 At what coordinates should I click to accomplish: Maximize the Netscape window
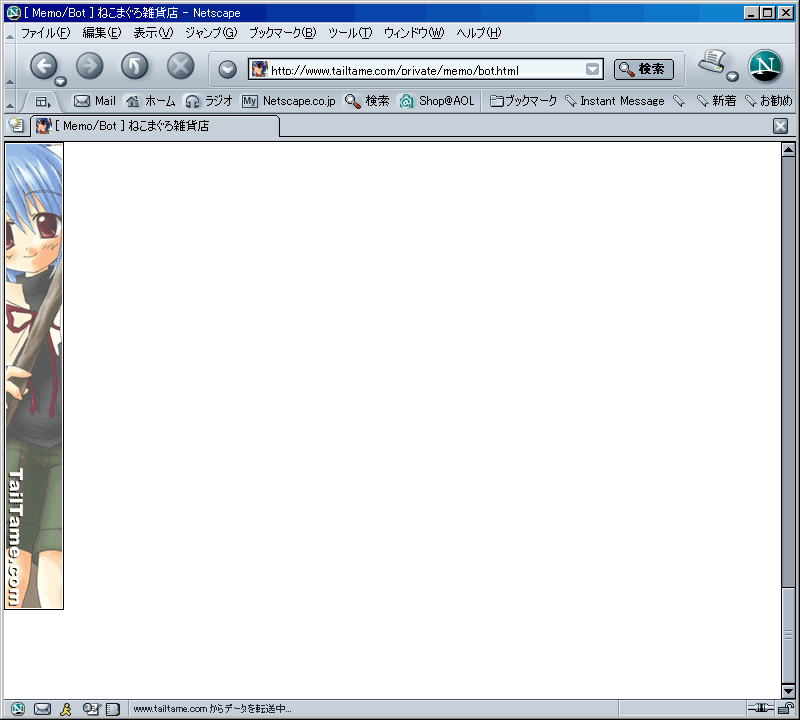(767, 13)
